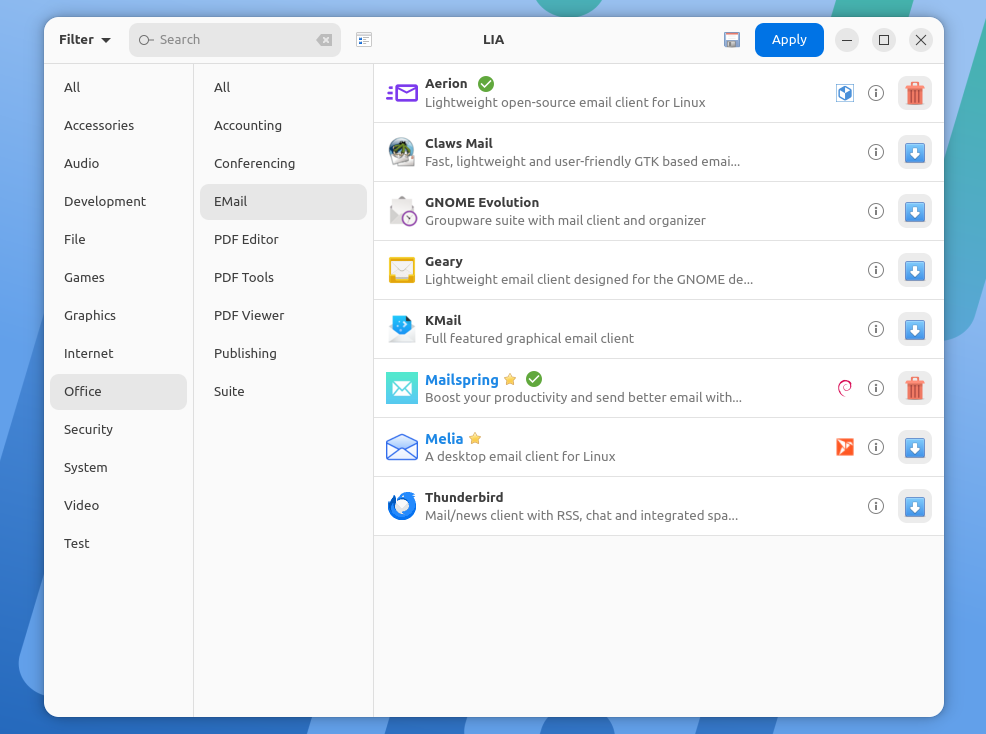The height and width of the screenshot is (734, 986).
Task: Open the info icon for Melia
Action: [x=875, y=447]
